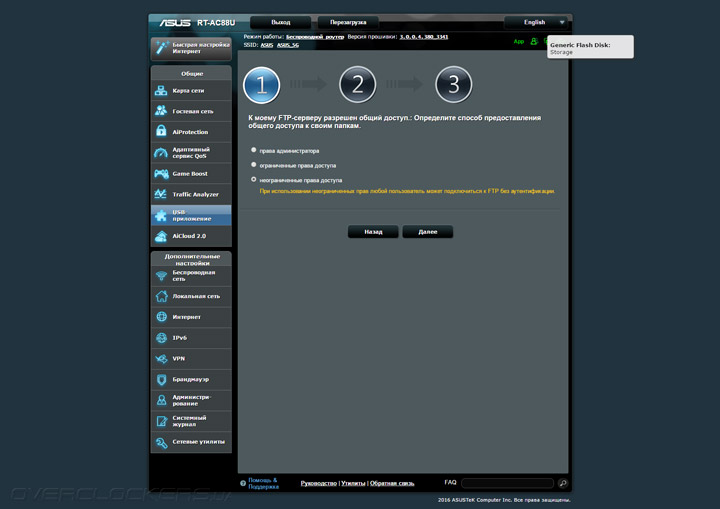Click the green App status label
Viewport: 720px width, 509px height.
(x=519, y=41)
